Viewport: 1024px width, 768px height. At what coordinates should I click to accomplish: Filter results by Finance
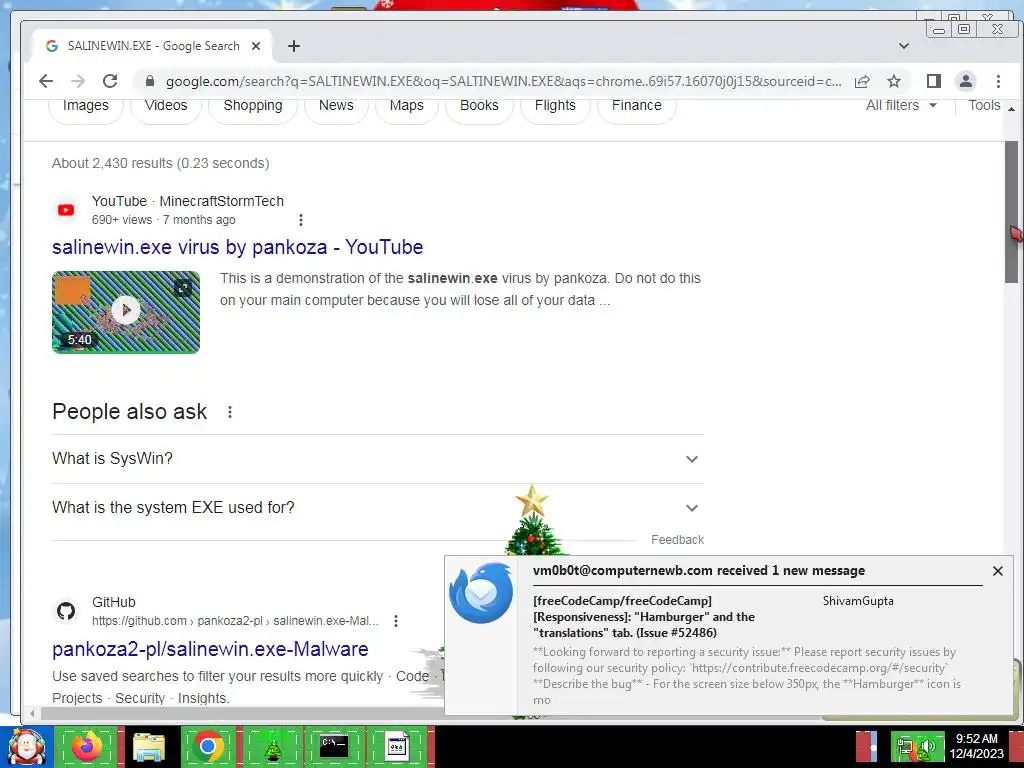[x=637, y=106]
